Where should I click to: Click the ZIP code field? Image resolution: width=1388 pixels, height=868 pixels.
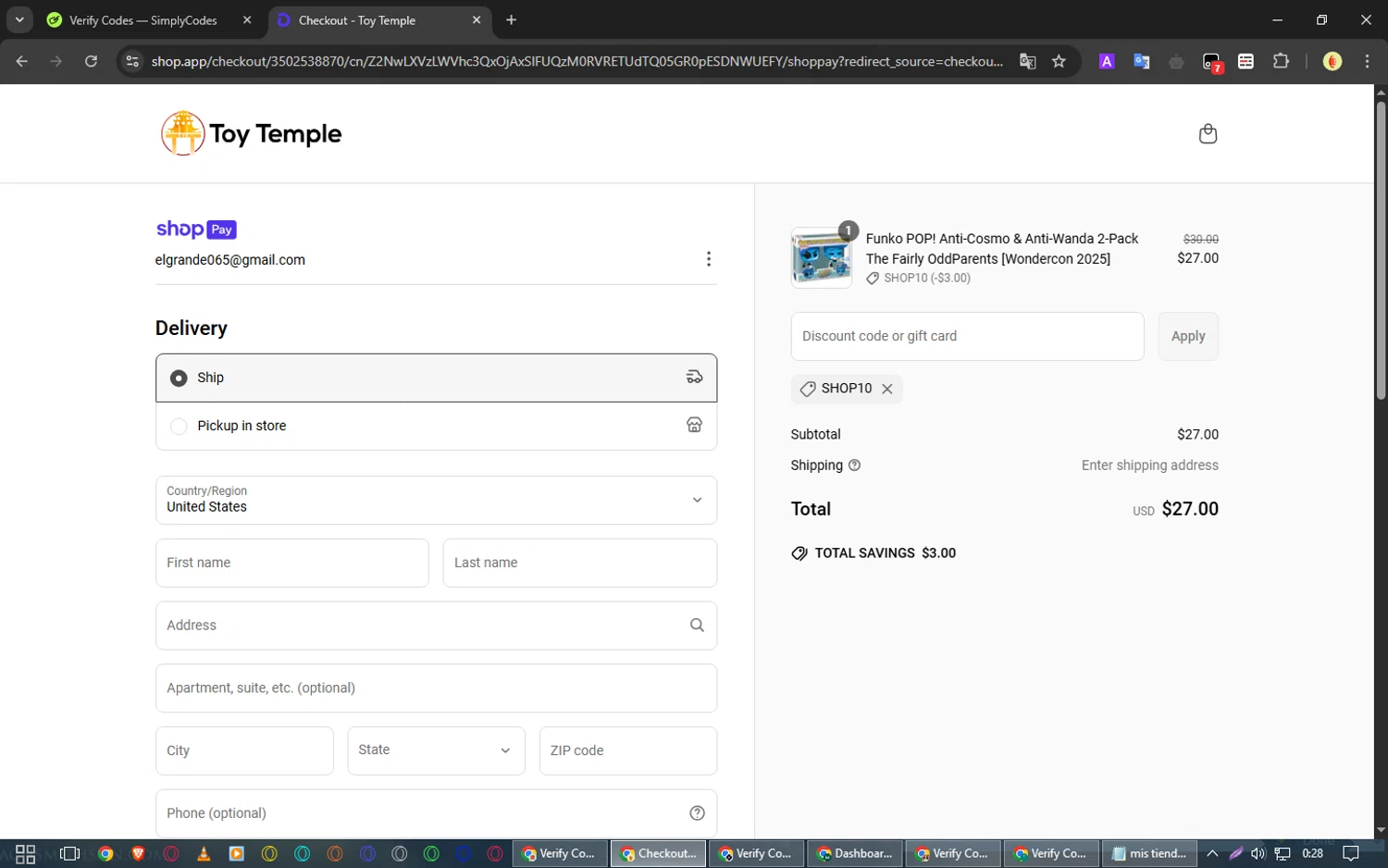(x=627, y=750)
